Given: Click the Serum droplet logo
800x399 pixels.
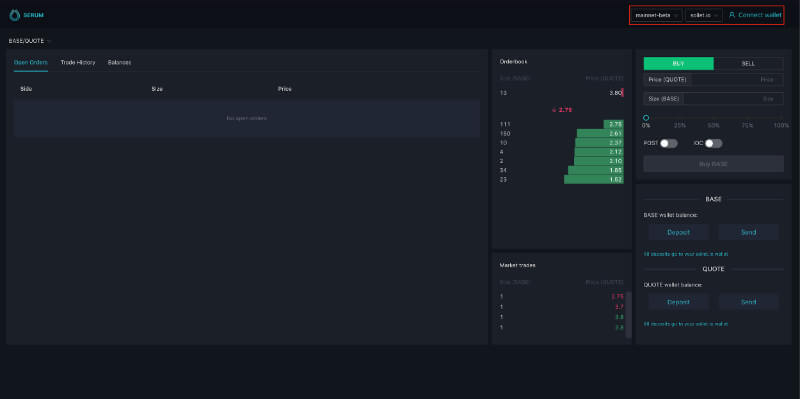Looking at the screenshot, I should click(14, 15).
